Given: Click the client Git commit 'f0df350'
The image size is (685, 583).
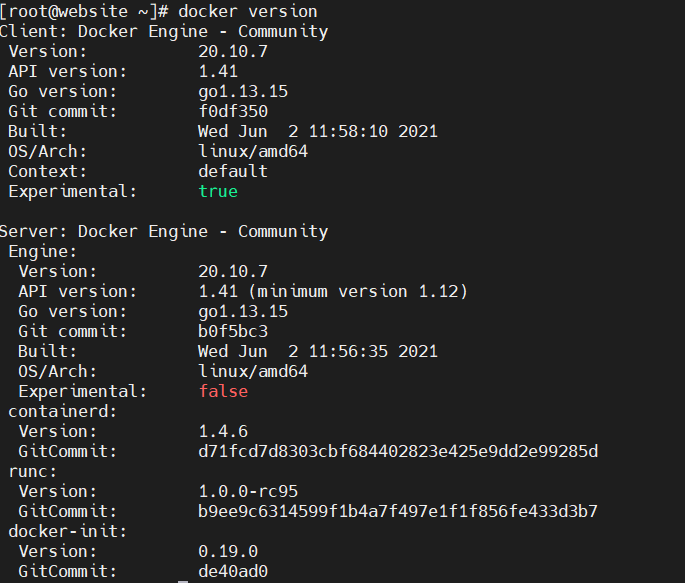Looking at the screenshot, I should pyautogui.click(x=233, y=111).
